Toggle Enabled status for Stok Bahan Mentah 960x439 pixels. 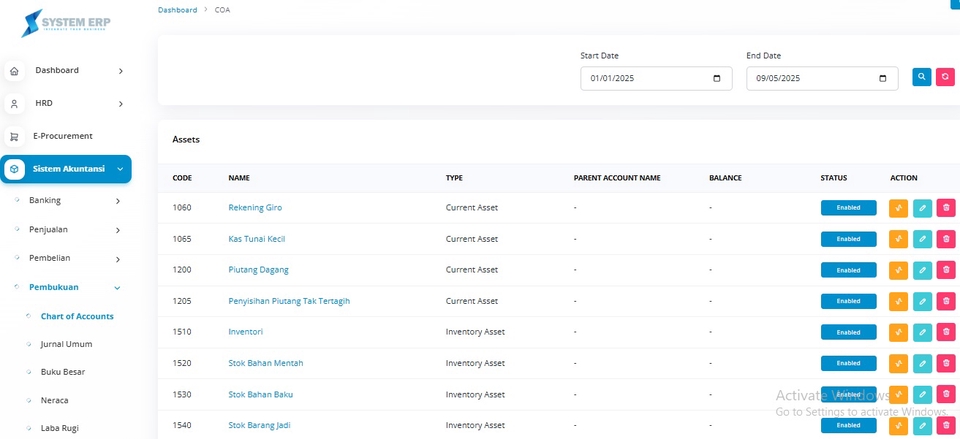coord(849,364)
